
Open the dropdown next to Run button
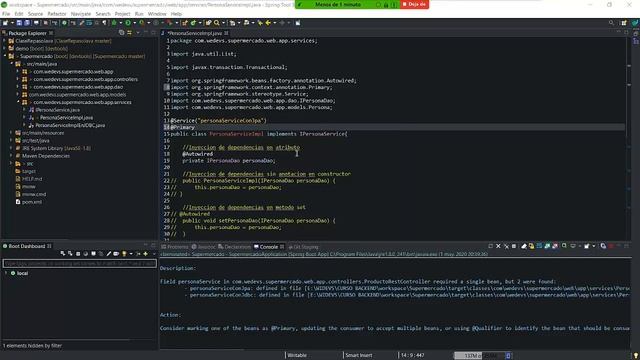click(134, 23)
